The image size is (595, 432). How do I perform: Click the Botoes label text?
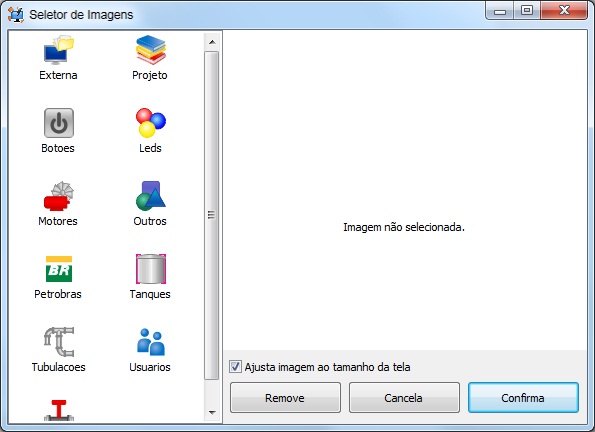pos(58,148)
